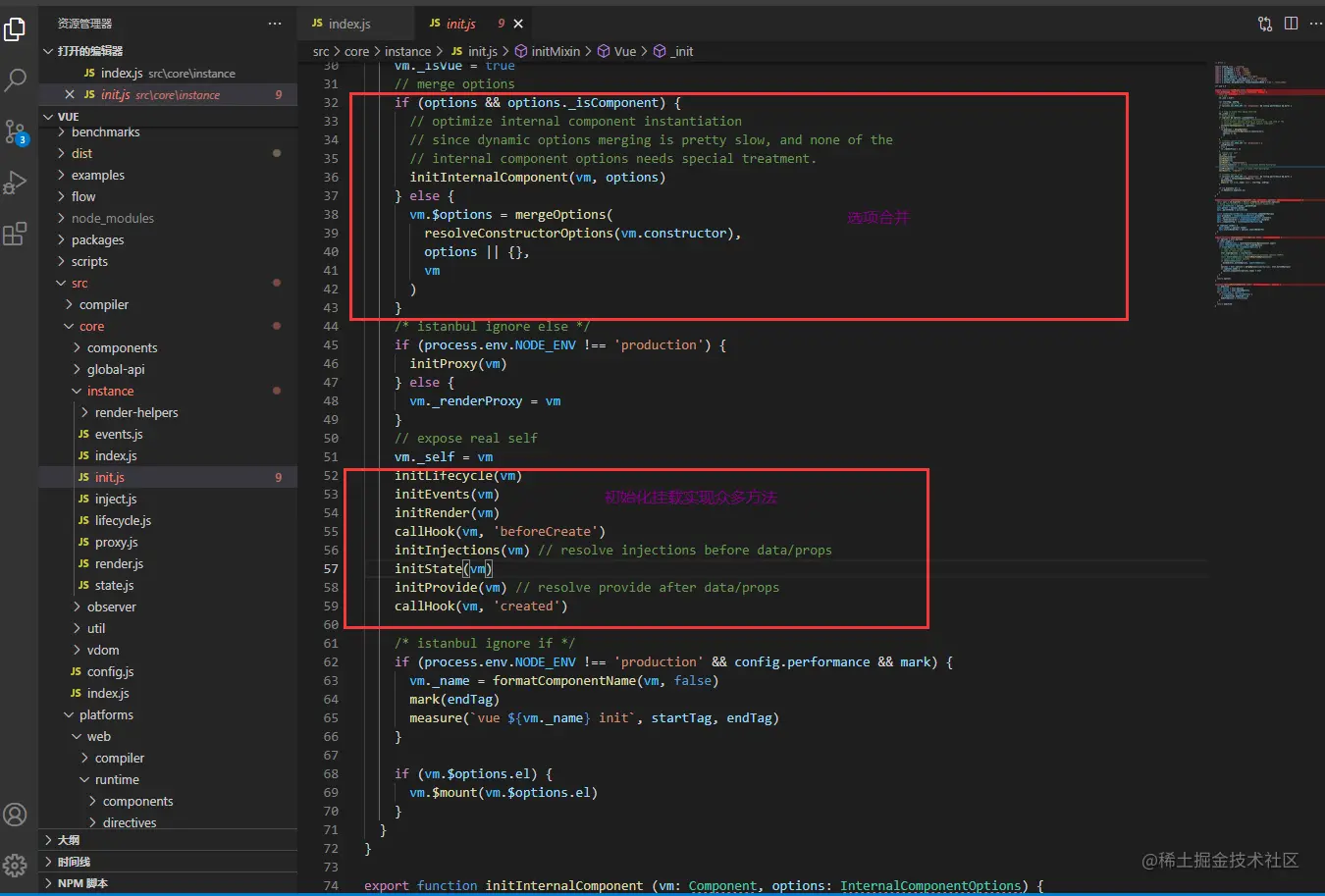1325x896 pixels.
Task: Expand the node_modules folder
Action: coord(112,218)
